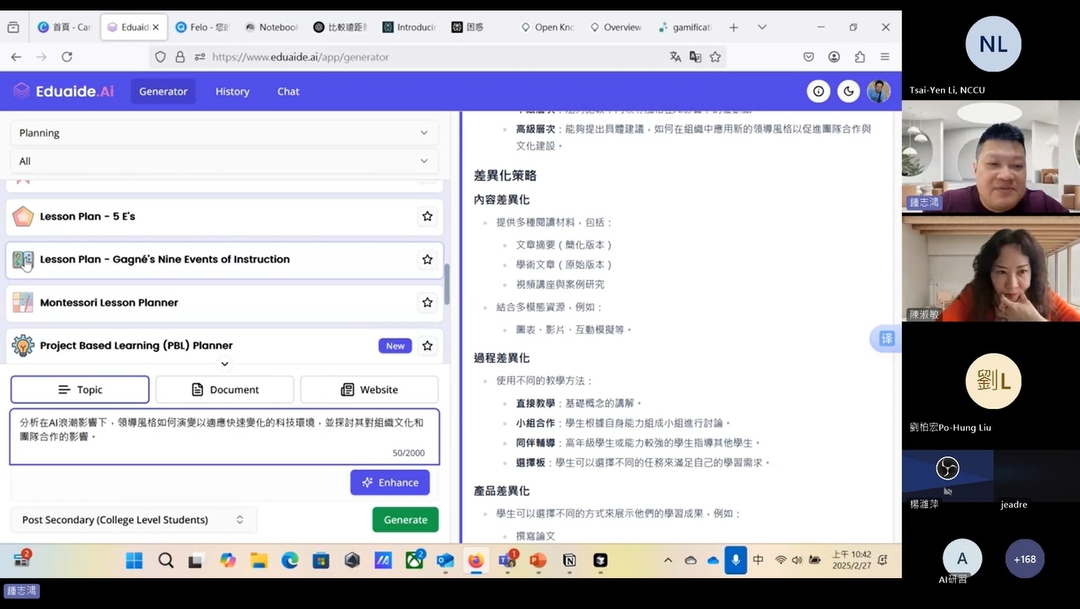Switch to the Overview browser tab
Image resolution: width=1080 pixels, height=609 pixels.
616,27
